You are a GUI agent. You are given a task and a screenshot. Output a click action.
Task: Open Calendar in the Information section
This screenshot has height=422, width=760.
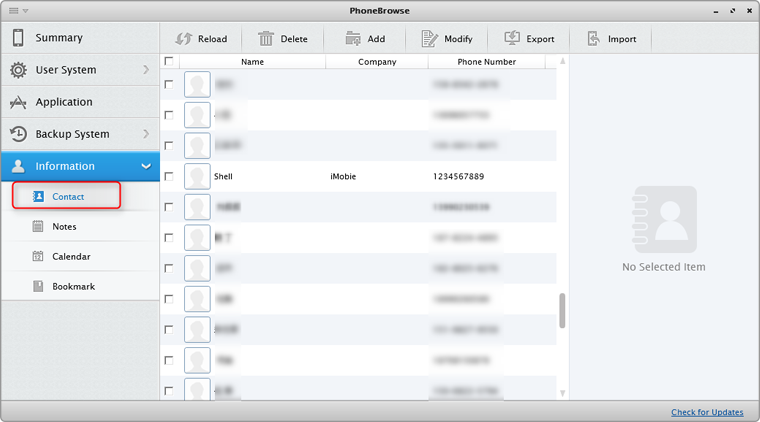pos(70,257)
